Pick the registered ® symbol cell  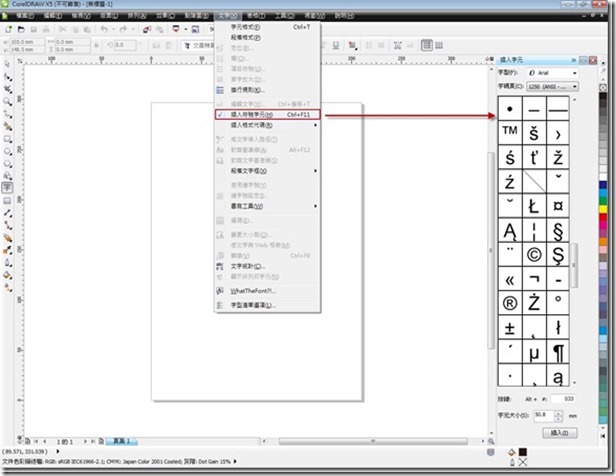[x=510, y=303]
